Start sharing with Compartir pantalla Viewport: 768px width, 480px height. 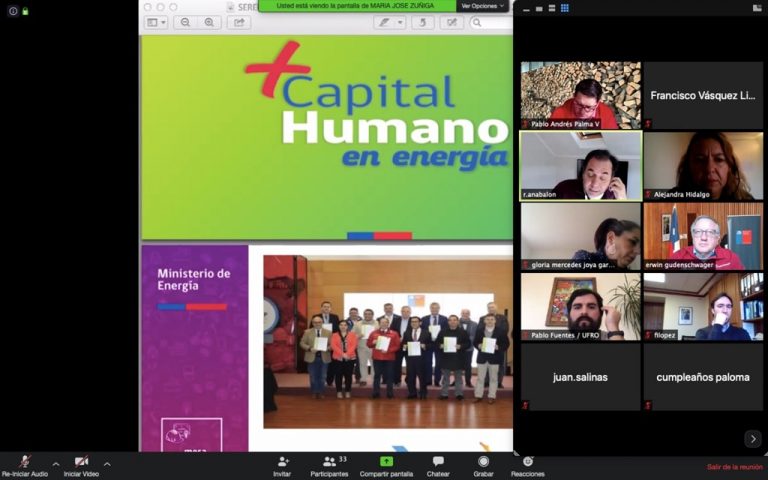coord(386,466)
